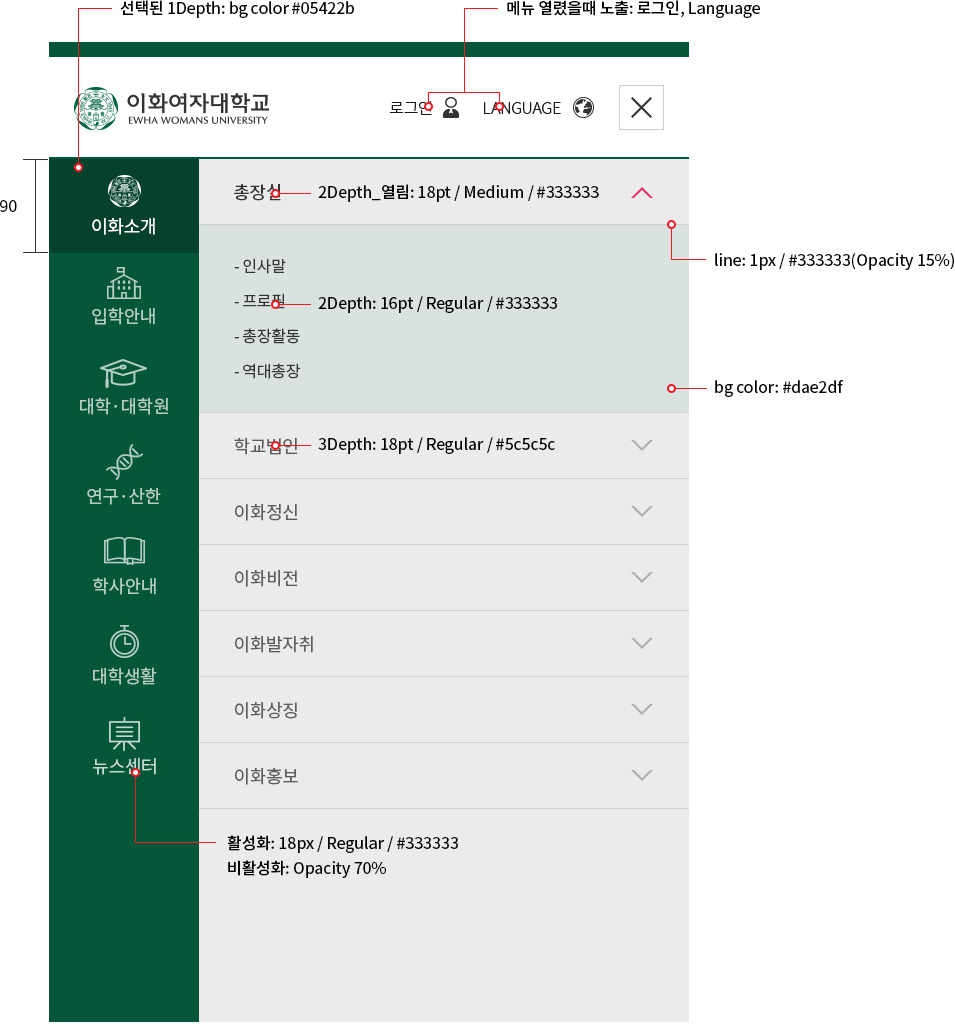955x1024 pixels.
Task: Click the 이화비전 section title
Action: [266, 578]
